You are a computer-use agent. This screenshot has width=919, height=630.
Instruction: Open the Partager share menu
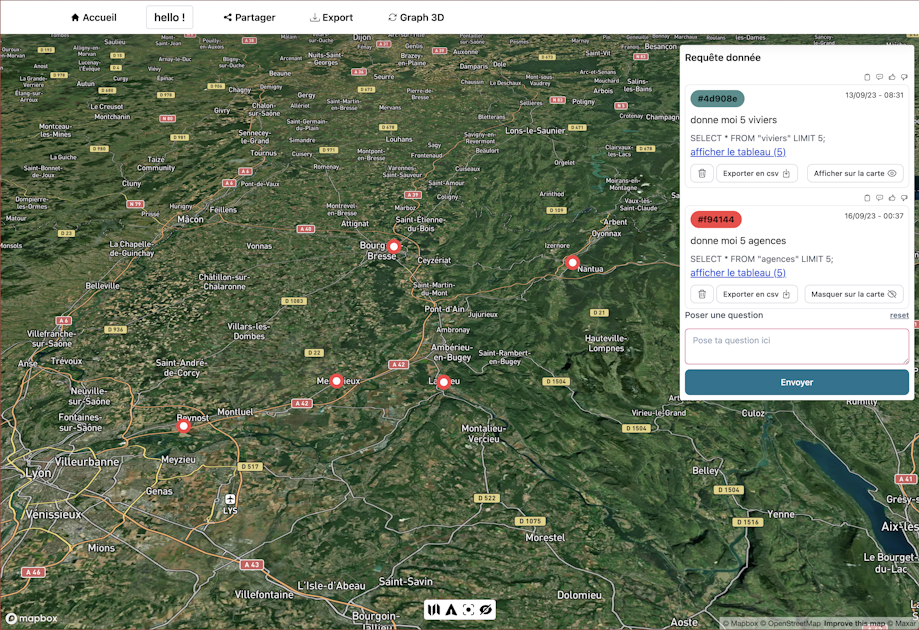[249, 17]
